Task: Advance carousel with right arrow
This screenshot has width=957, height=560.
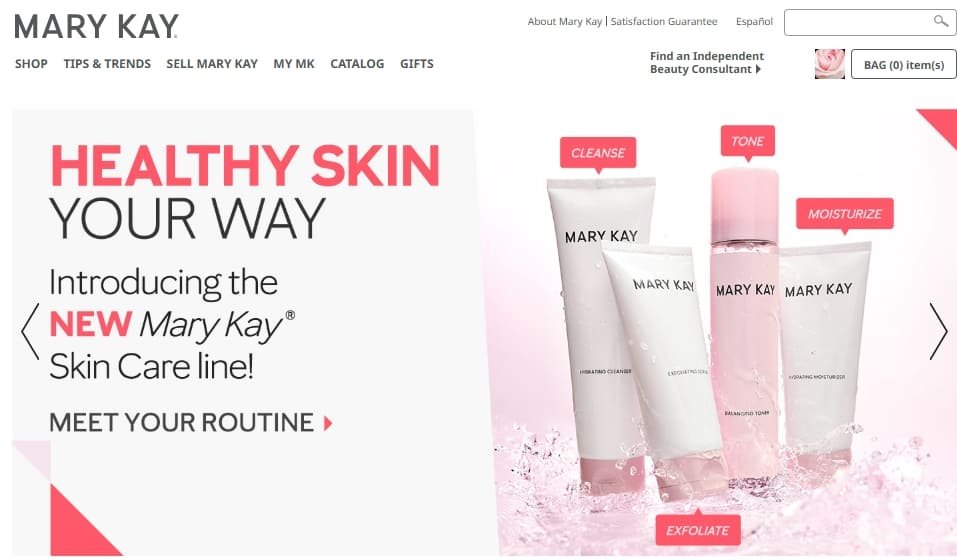Action: [938, 331]
